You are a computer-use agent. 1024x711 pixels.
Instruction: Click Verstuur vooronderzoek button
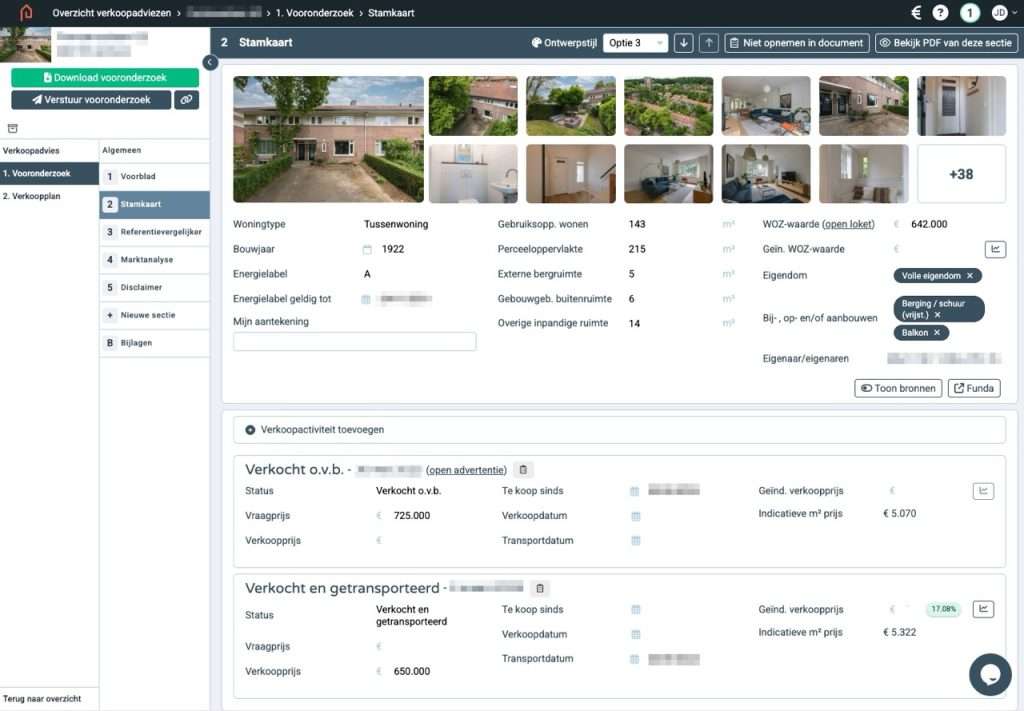tap(91, 100)
